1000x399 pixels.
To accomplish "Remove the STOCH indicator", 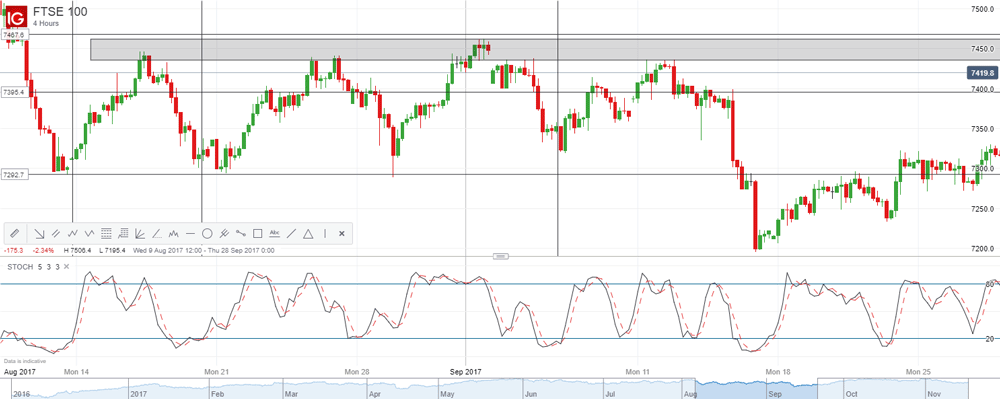I will coord(66,266).
